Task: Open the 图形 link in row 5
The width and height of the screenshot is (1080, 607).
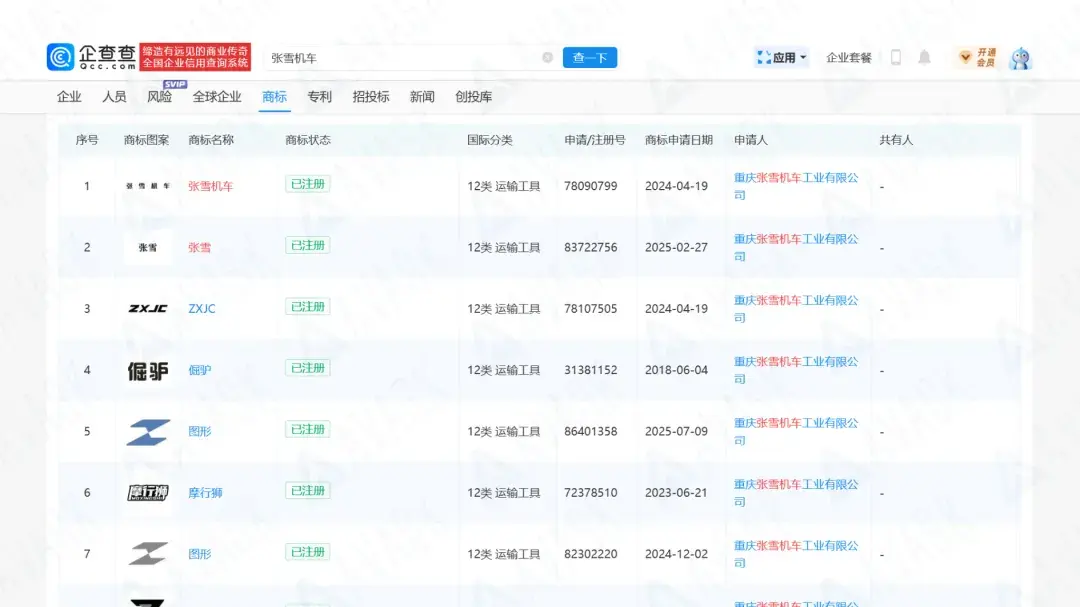Action: click(200, 431)
